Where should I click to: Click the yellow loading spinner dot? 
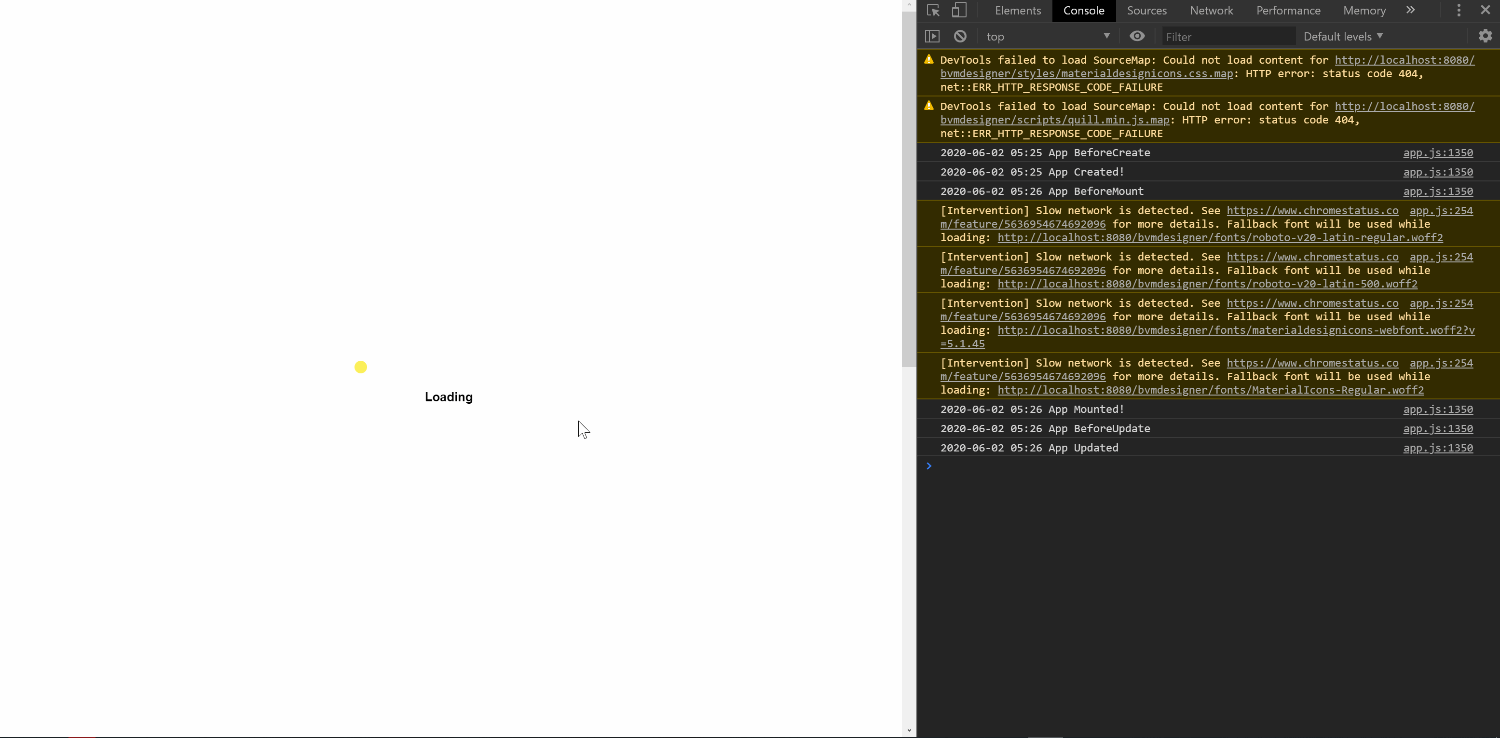point(361,367)
